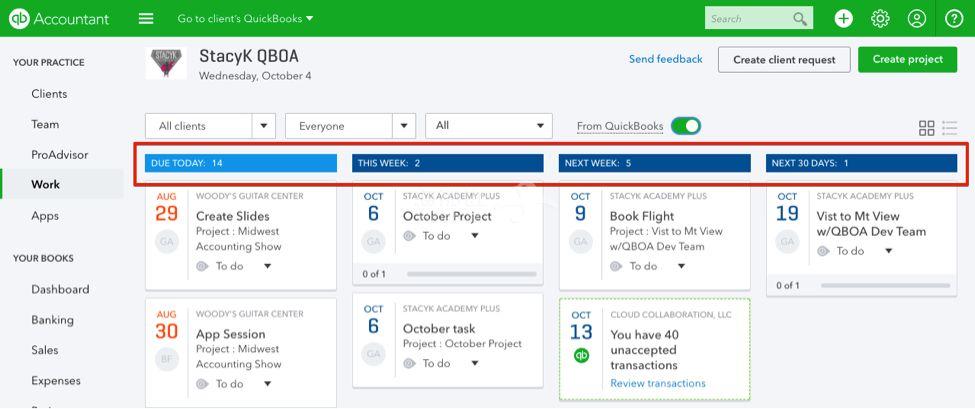Open Banking in the left sidebar
This screenshot has width=975, height=409.
pos(52,319)
